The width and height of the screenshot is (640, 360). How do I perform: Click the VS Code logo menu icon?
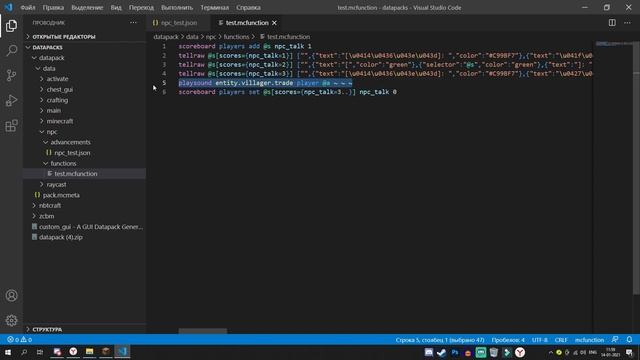(9, 7)
